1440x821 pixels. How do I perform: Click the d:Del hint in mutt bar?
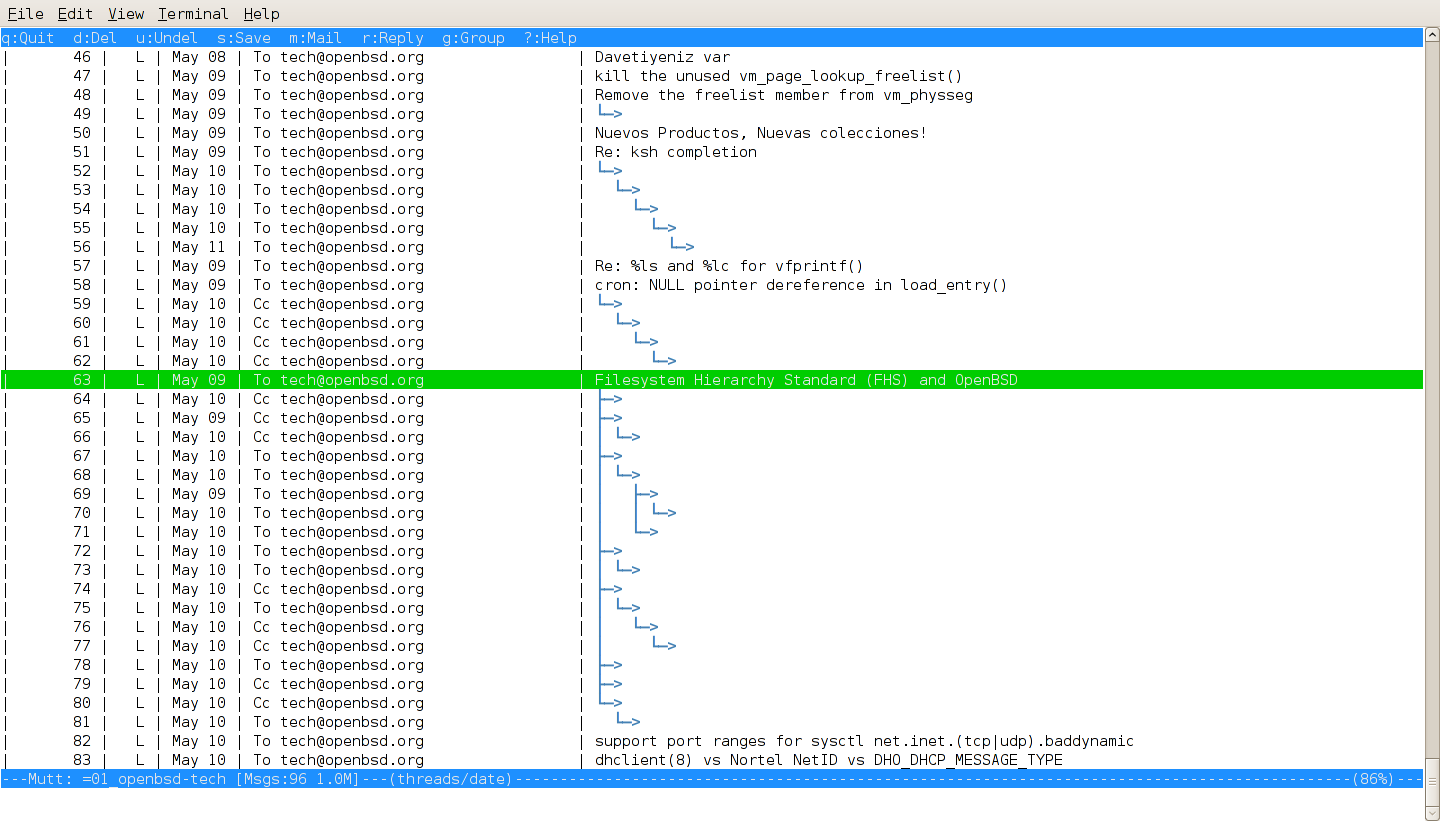[x=95, y=38]
